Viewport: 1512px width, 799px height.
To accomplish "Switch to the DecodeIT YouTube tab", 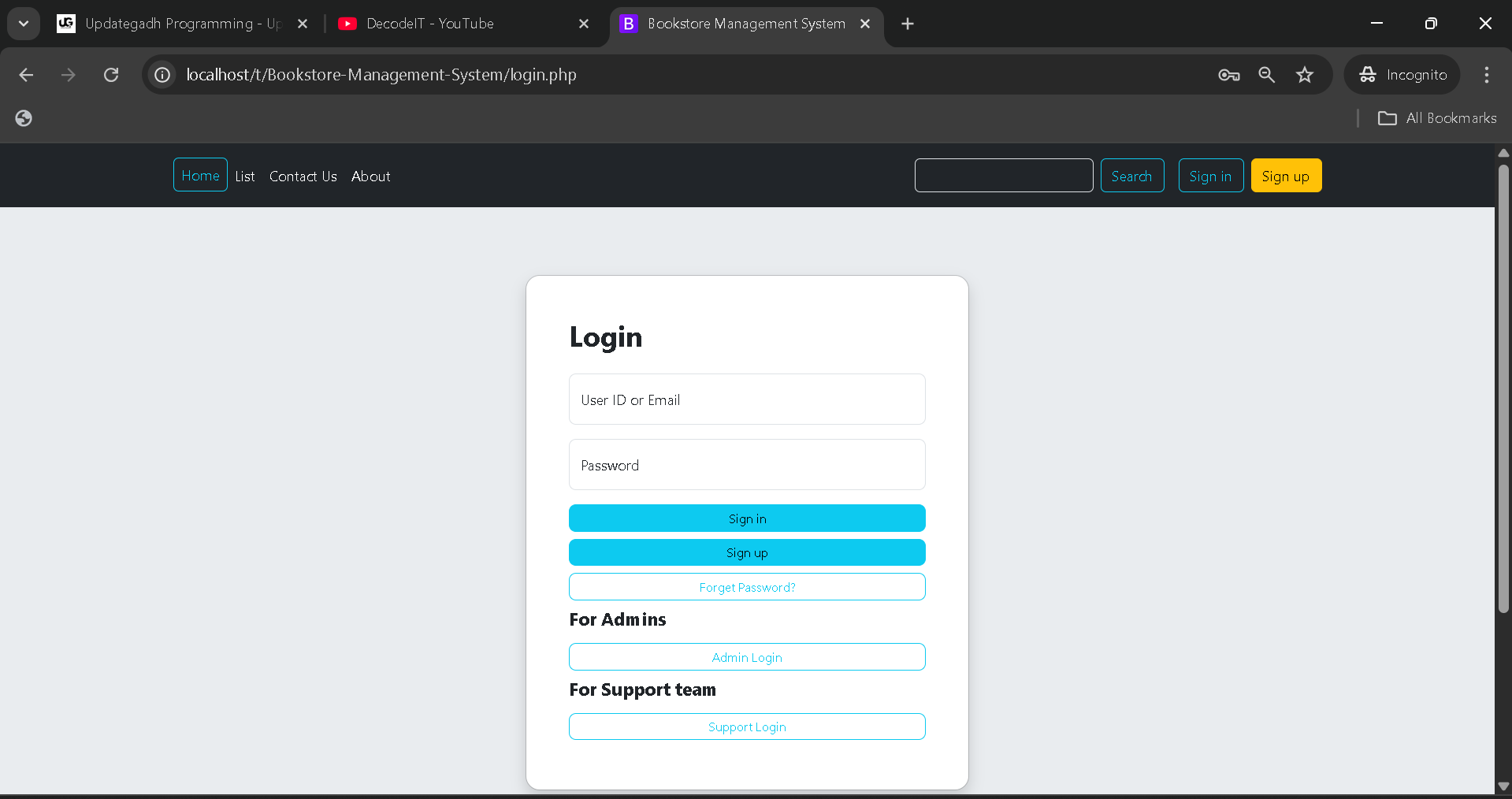I will pos(430,24).
